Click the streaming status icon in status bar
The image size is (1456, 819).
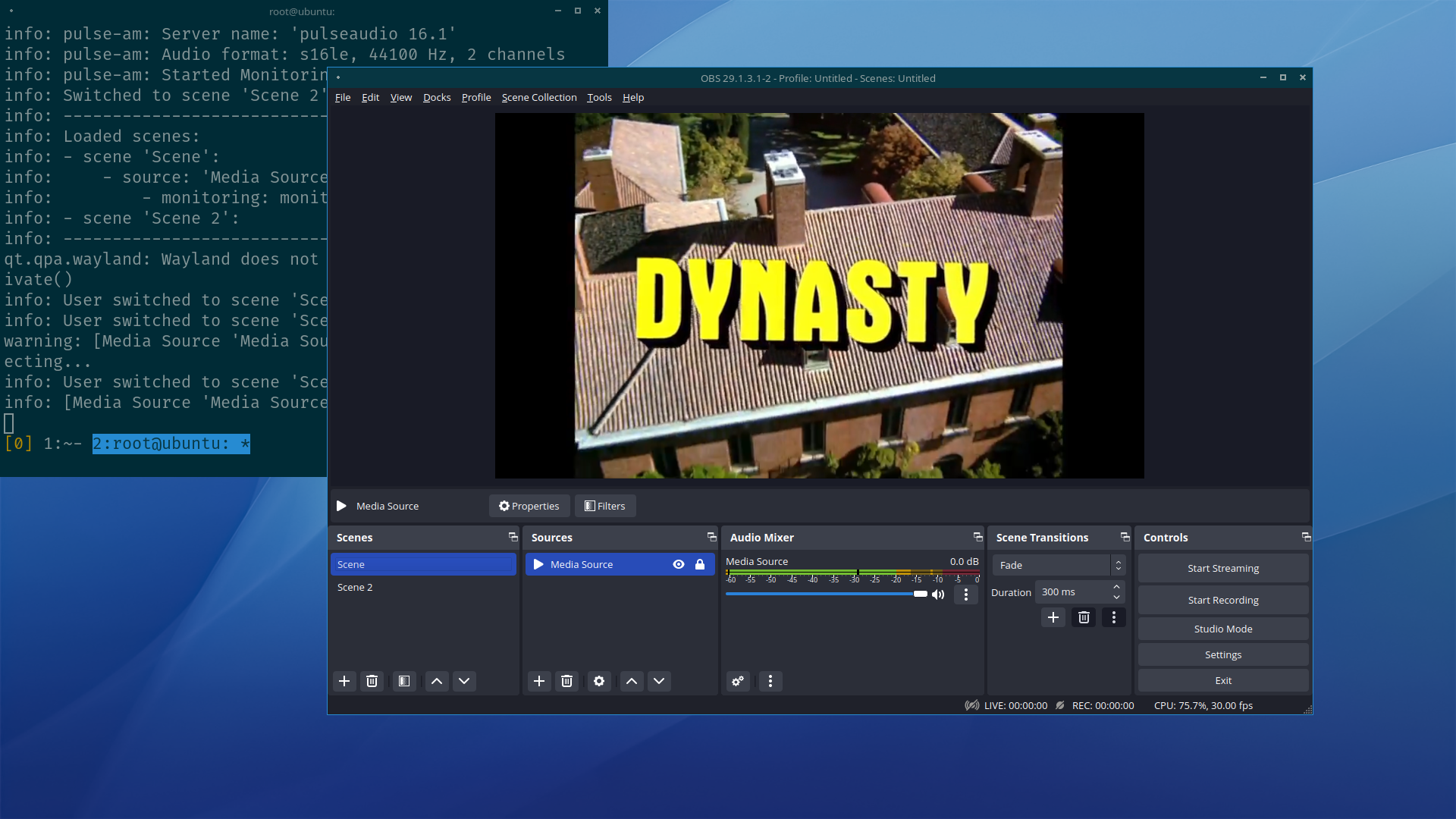coord(971,705)
